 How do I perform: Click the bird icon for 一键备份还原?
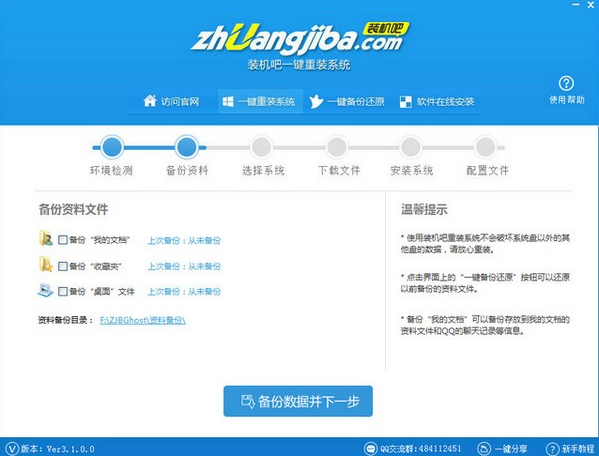pyautogui.click(x=316, y=102)
